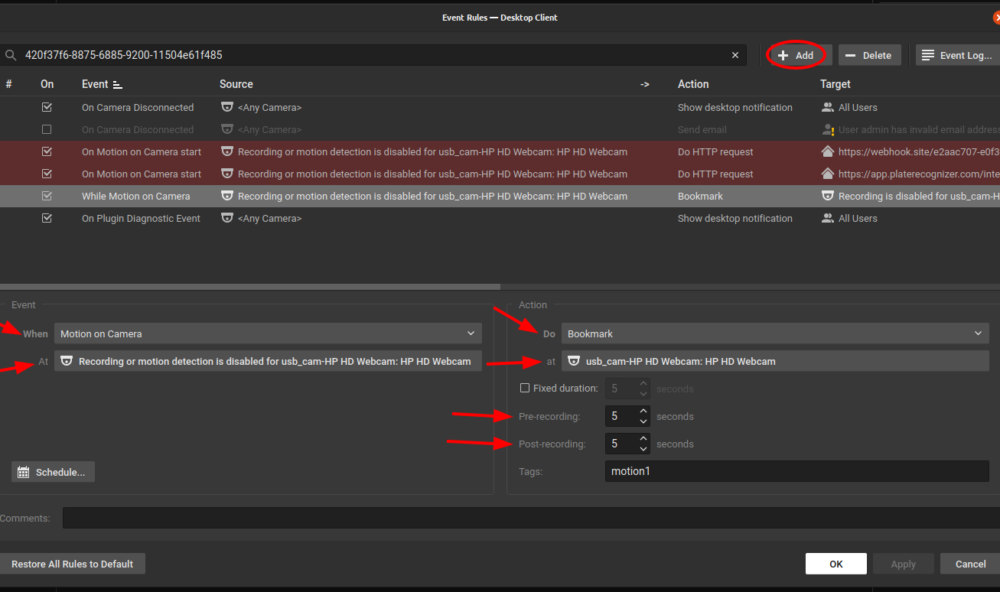Click the # column header
The image size is (1000, 592).
point(9,84)
